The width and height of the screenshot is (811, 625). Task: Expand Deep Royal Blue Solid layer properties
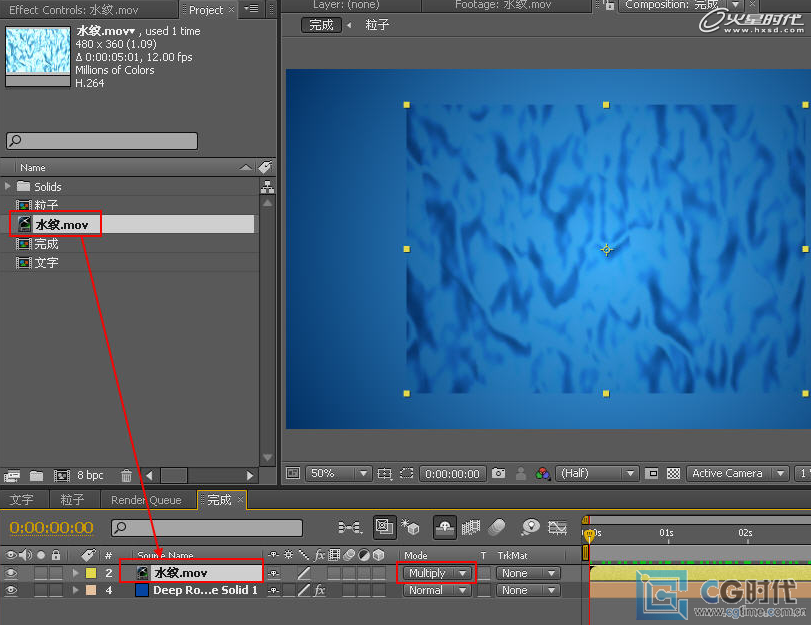[x=76, y=590]
